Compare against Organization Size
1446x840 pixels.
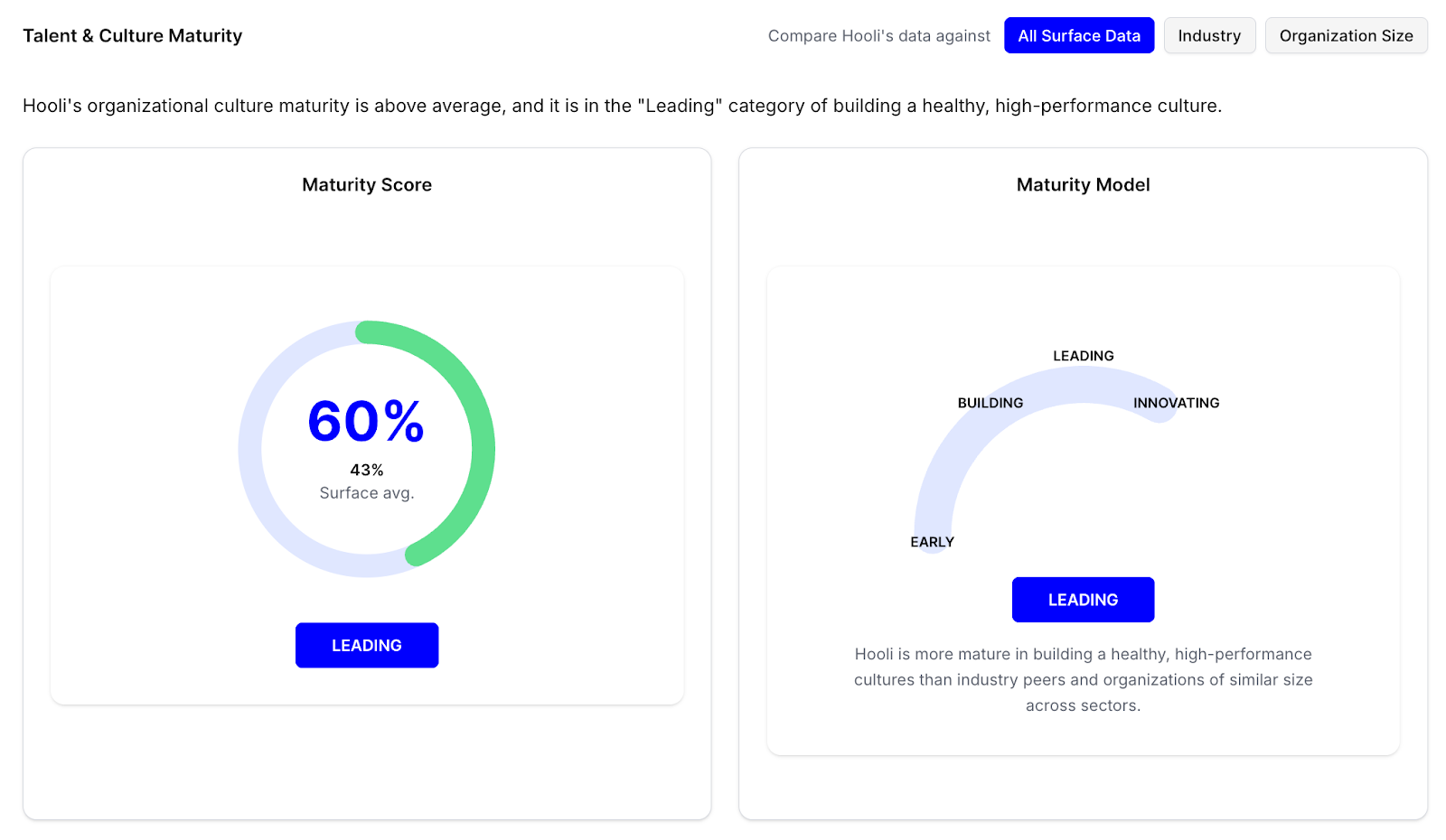pyautogui.click(x=1346, y=35)
